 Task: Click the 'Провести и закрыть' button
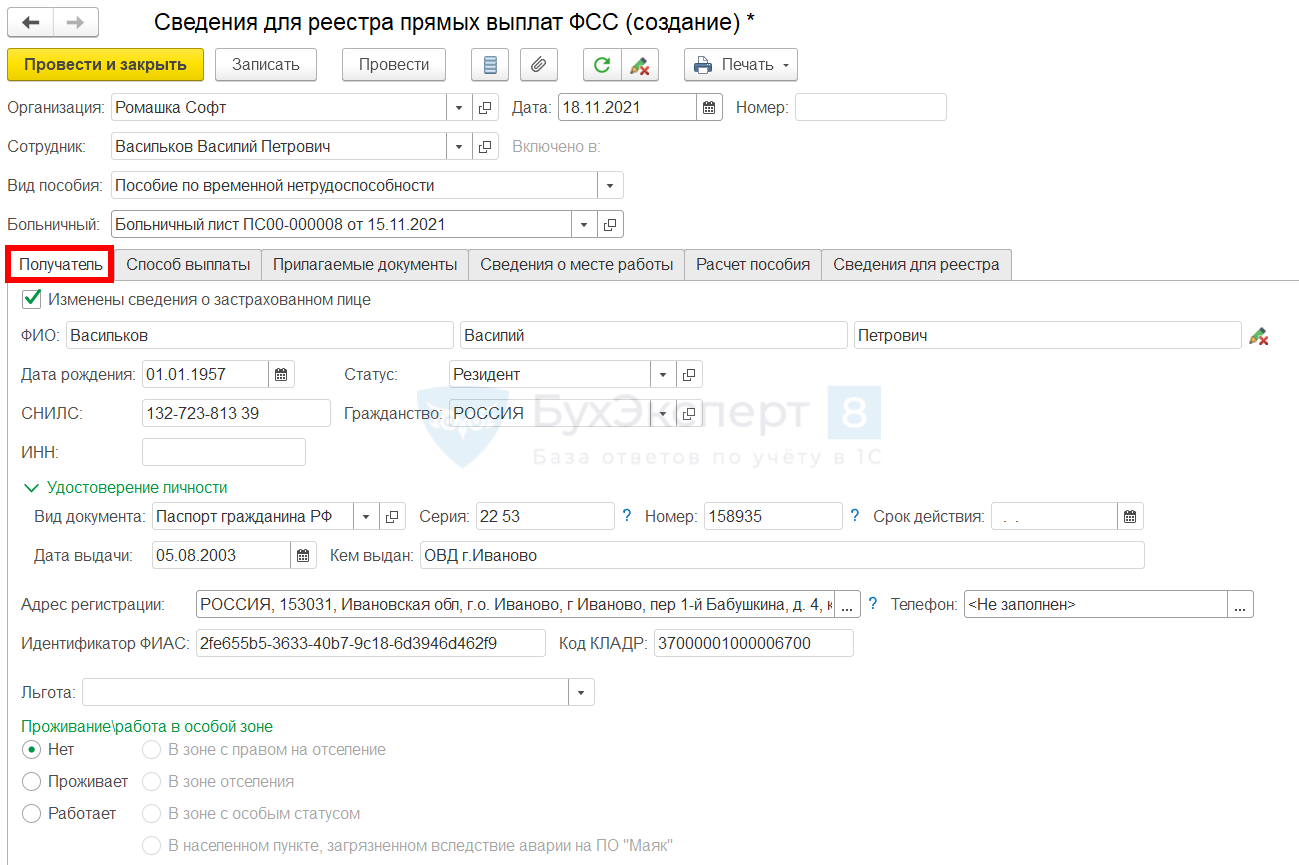coord(105,65)
